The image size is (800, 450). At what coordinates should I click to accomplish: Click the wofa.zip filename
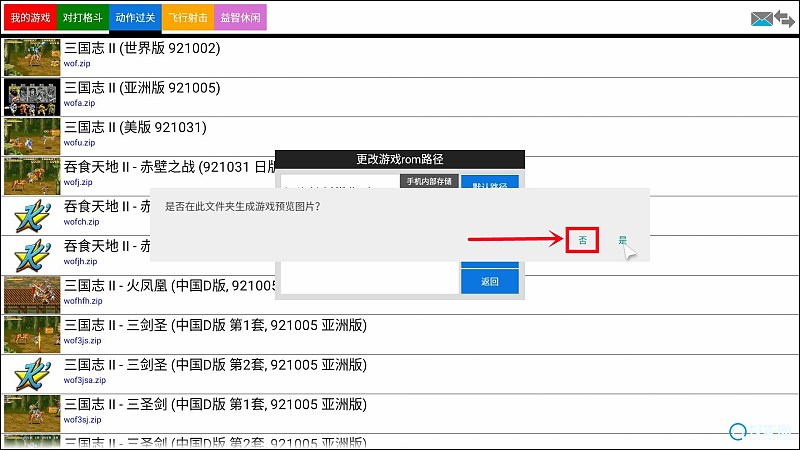coord(79,103)
